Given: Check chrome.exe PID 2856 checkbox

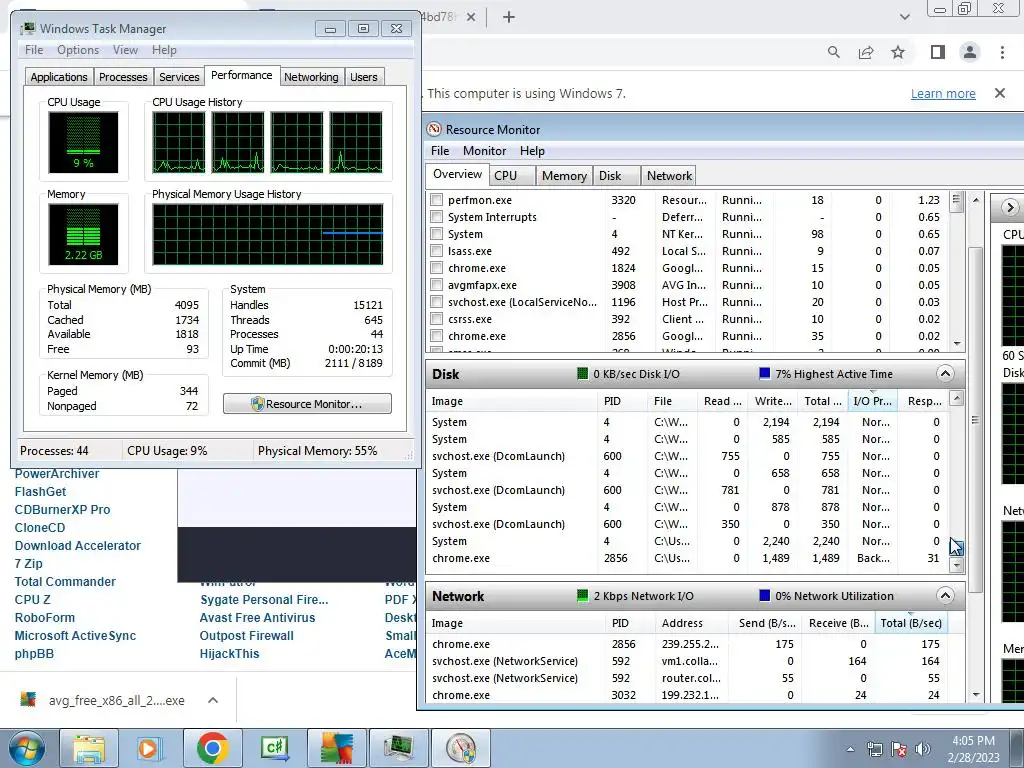Looking at the screenshot, I should pos(436,336).
